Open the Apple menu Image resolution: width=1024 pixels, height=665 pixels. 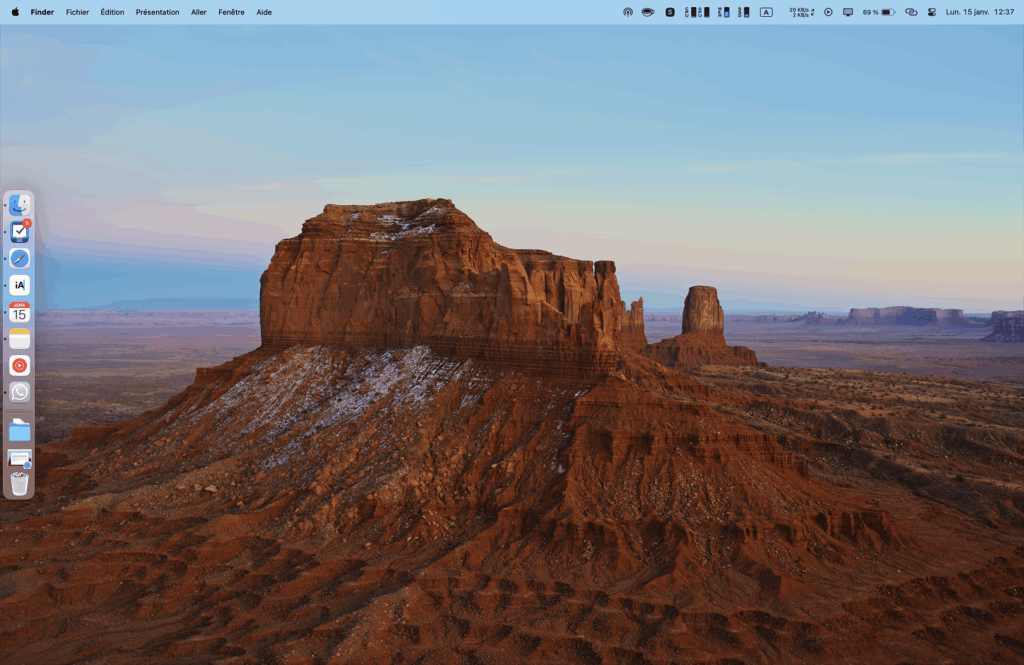pos(14,12)
